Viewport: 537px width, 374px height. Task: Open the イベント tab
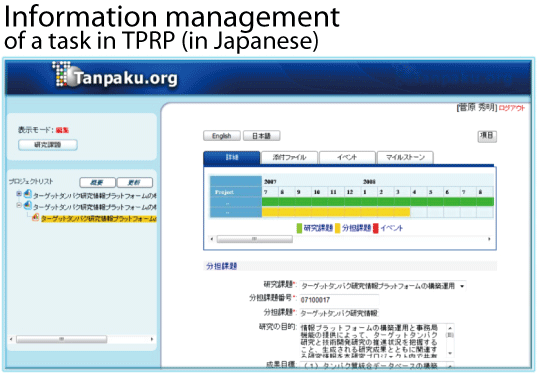[347, 158]
